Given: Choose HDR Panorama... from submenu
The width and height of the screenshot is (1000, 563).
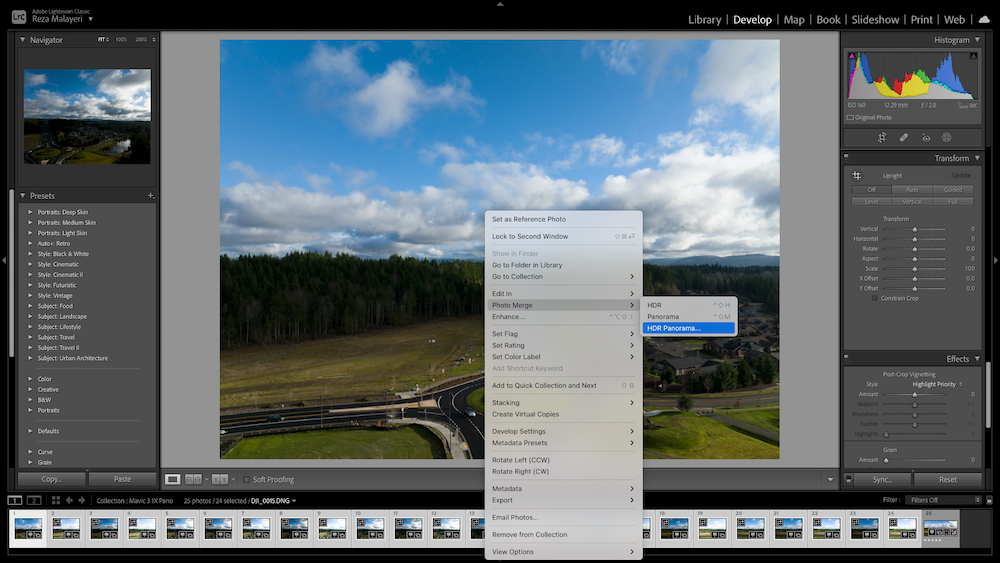Looking at the screenshot, I should pos(689,328).
